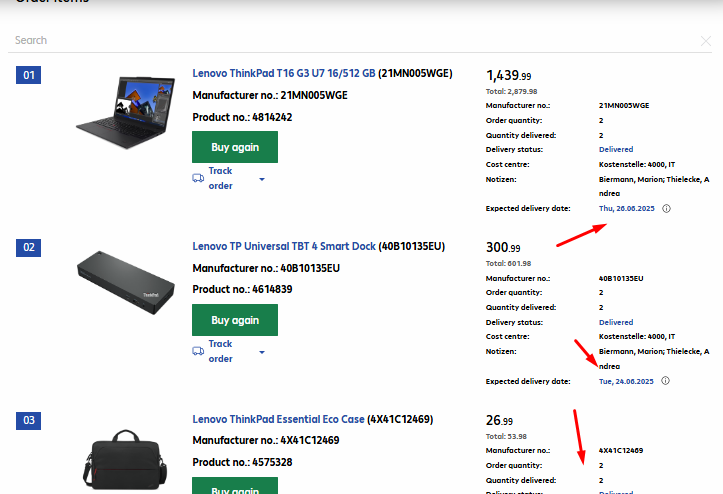723x494 pixels.
Task: Open Lenovo TP Universal TBT 4 Smart Dock link
Action: coord(284,246)
